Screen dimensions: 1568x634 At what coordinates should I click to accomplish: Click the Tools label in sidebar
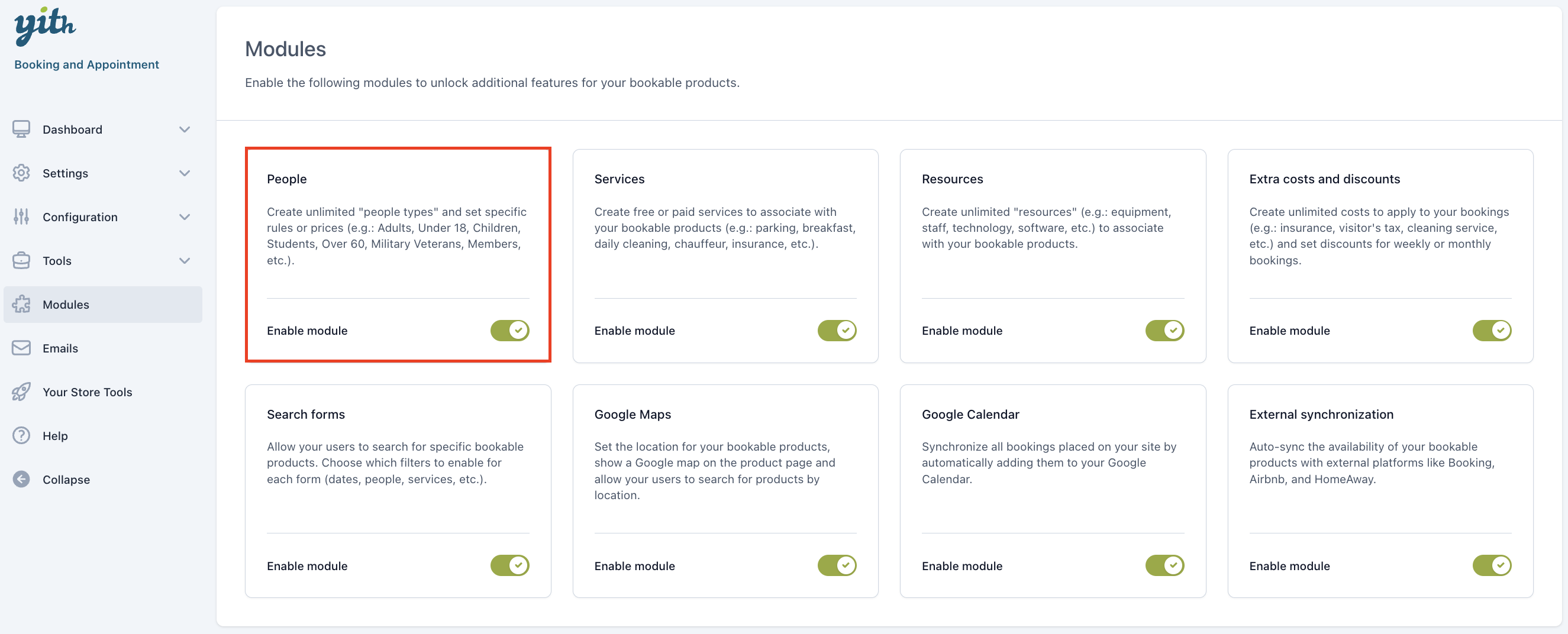pyautogui.click(x=57, y=261)
